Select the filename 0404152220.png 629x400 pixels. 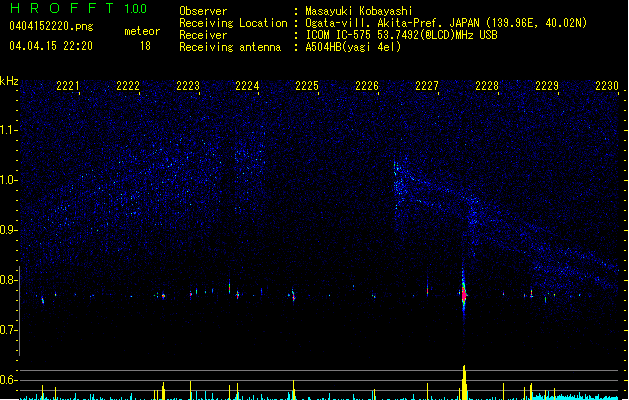[51, 26]
